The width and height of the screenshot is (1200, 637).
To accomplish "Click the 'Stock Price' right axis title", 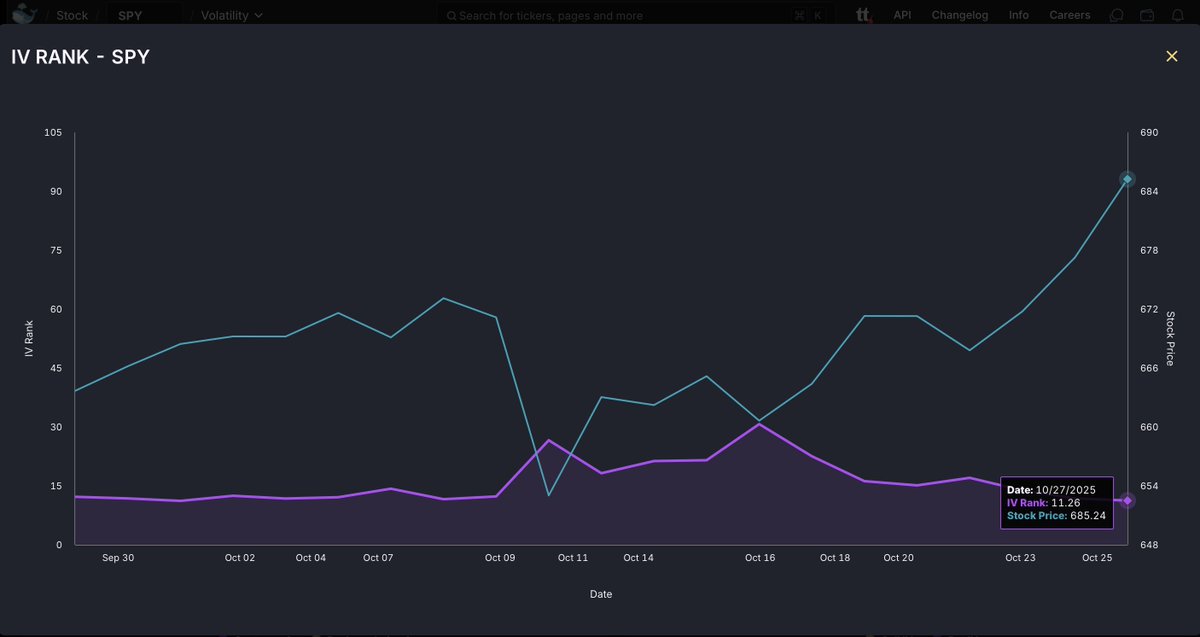I will click(1171, 339).
